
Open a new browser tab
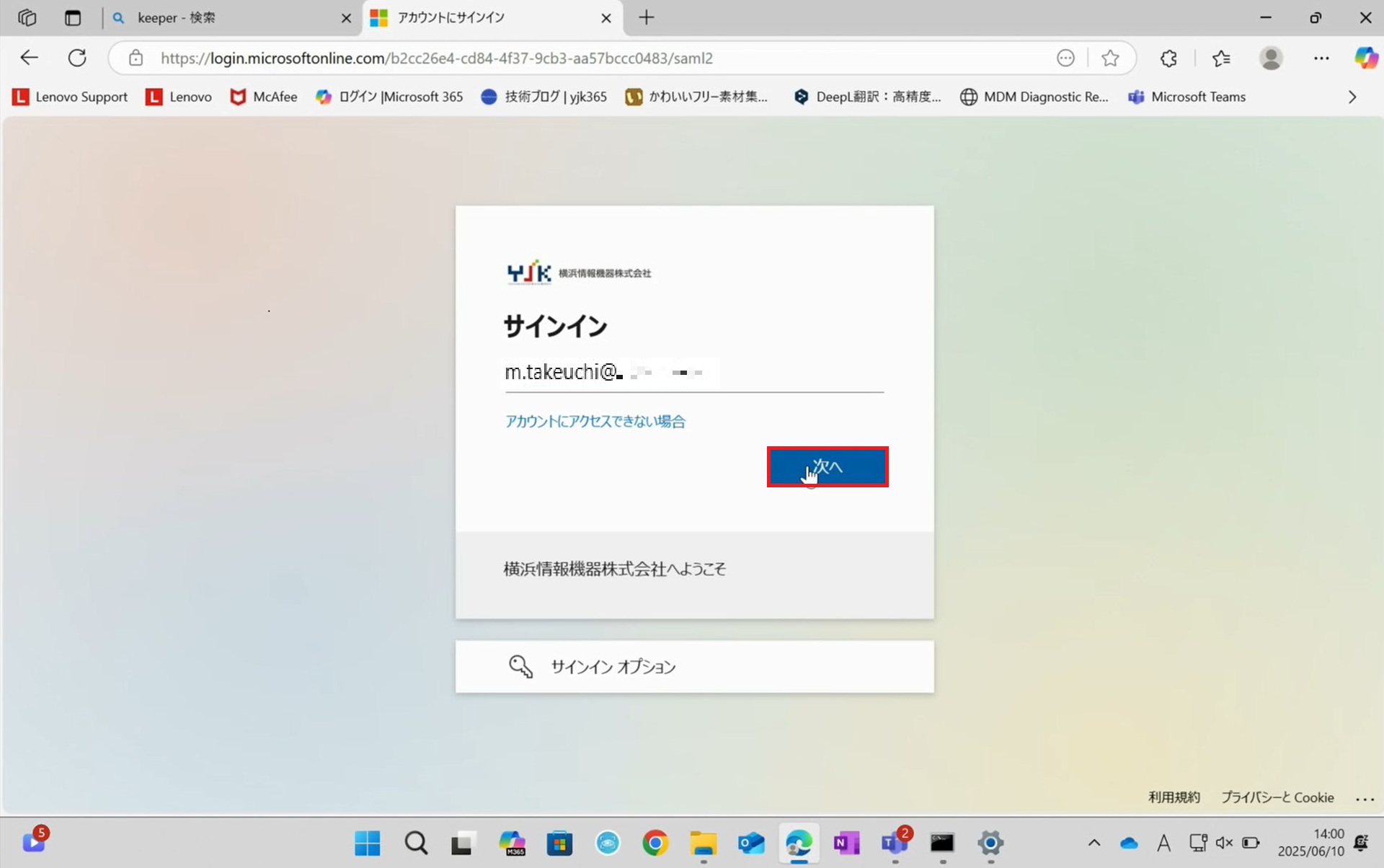(647, 18)
